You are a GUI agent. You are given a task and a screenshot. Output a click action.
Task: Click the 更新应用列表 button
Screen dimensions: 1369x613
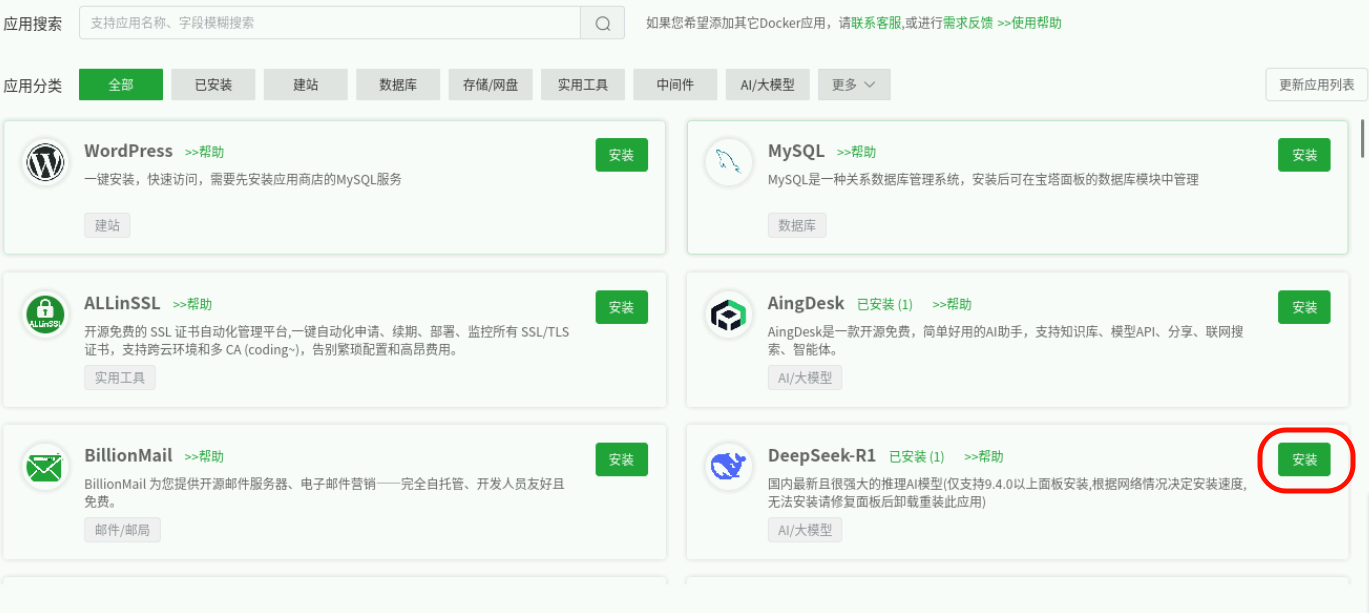pos(1317,85)
